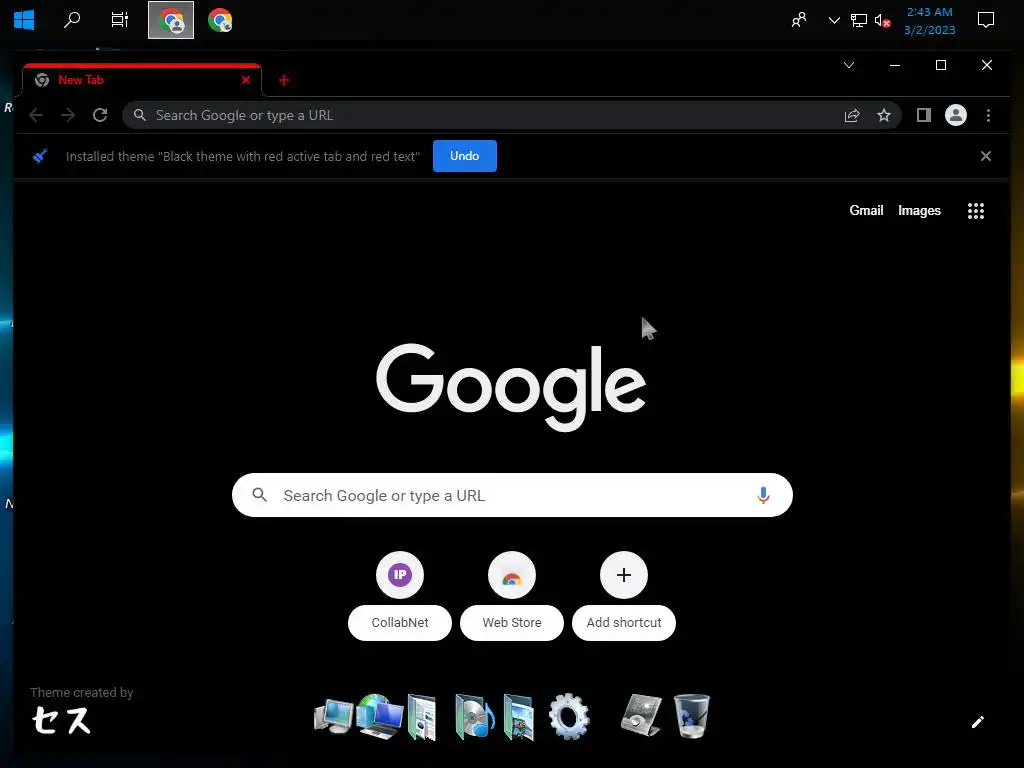Toggle the Chrome side panel
Image resolution: width=1024 pixels, height=768 pixels.
coord(923,116)
